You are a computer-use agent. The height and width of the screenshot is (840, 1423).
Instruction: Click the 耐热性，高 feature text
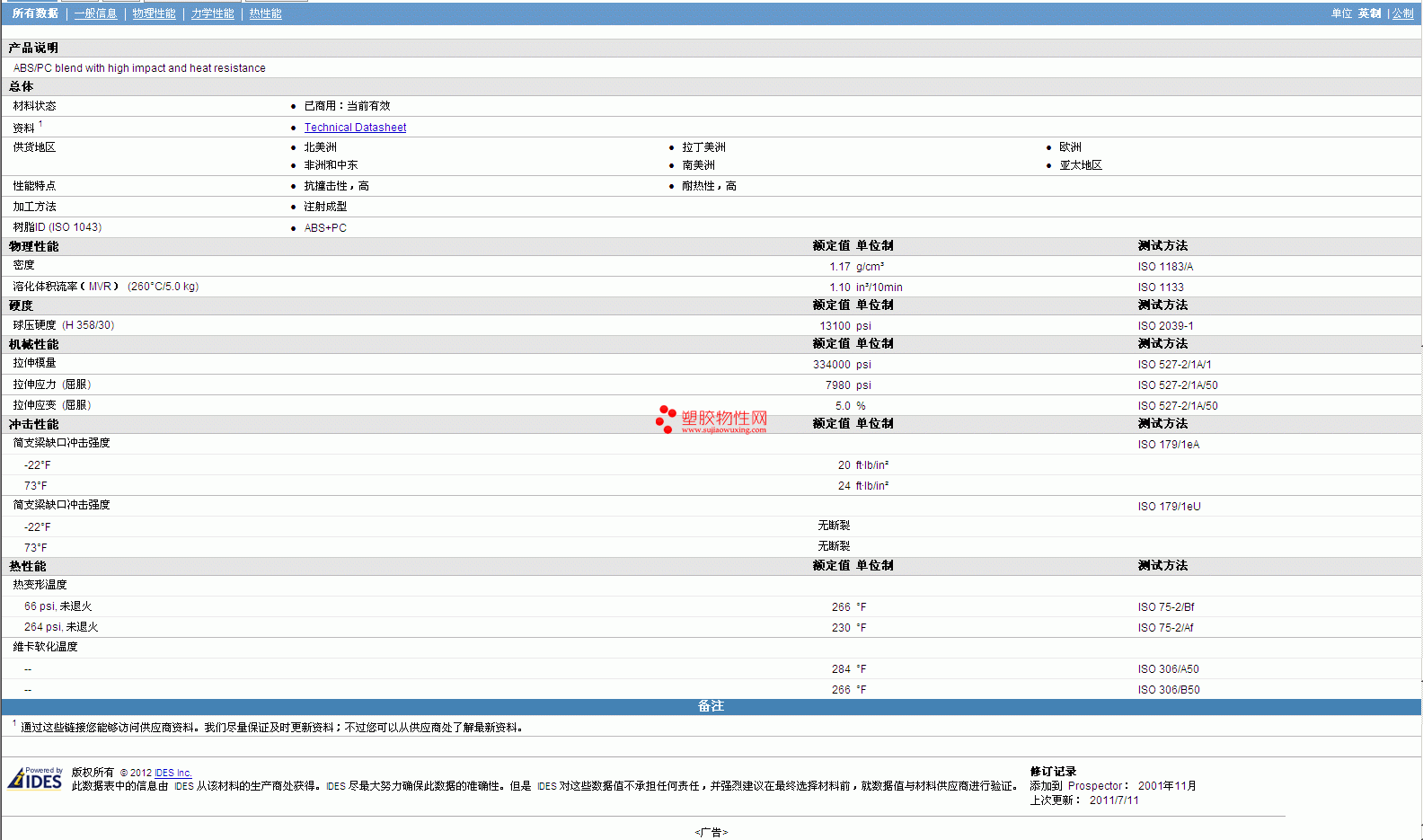[709, 186]
